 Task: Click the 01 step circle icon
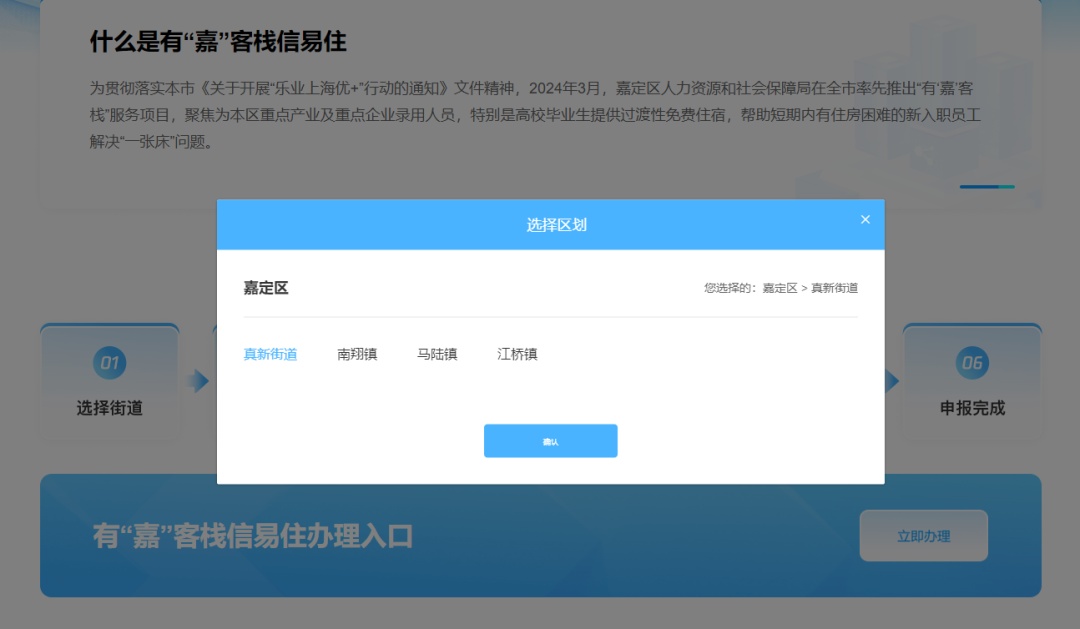point(110,363)
